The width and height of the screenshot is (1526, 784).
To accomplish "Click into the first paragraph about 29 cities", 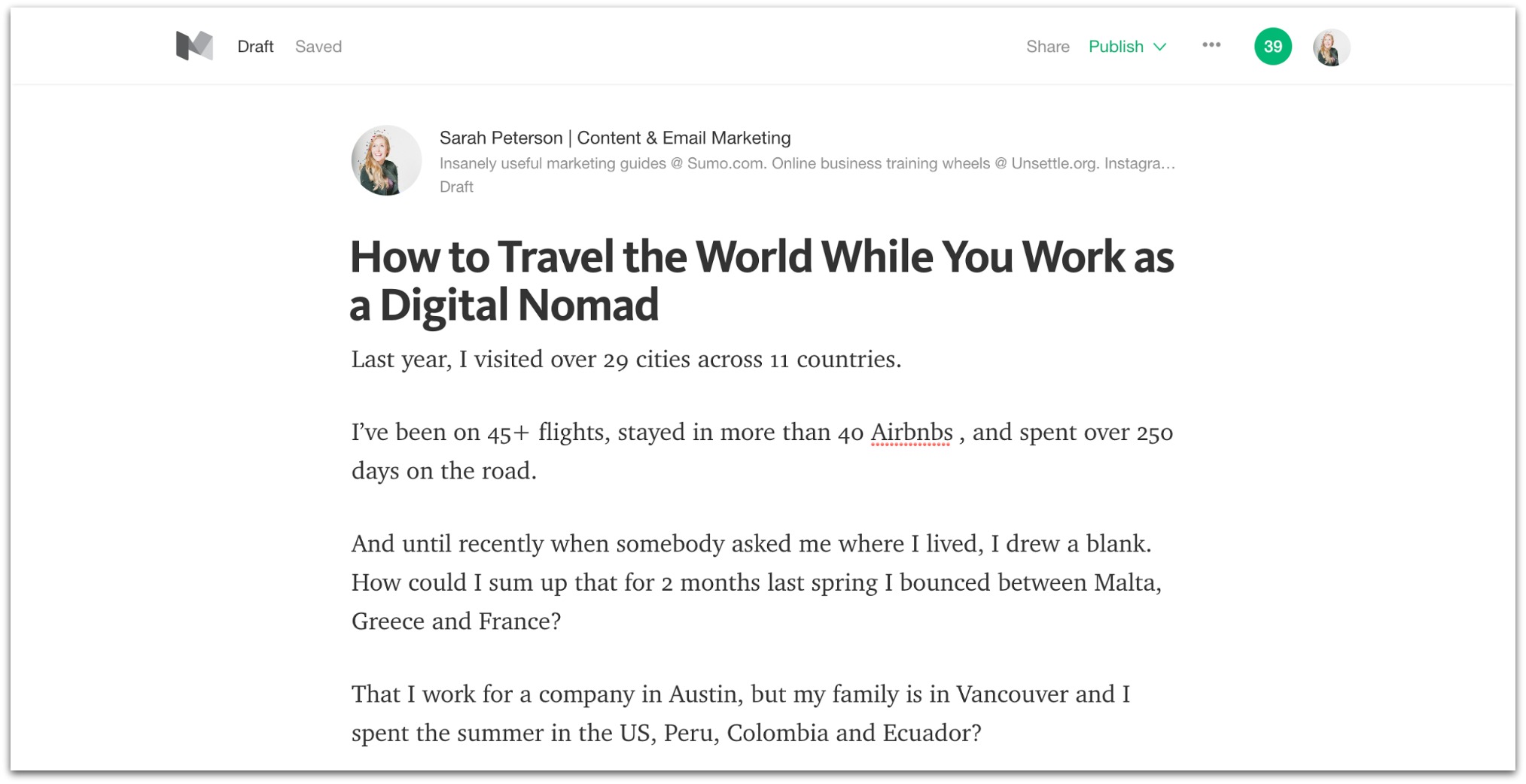I will (x=626, y=360).
